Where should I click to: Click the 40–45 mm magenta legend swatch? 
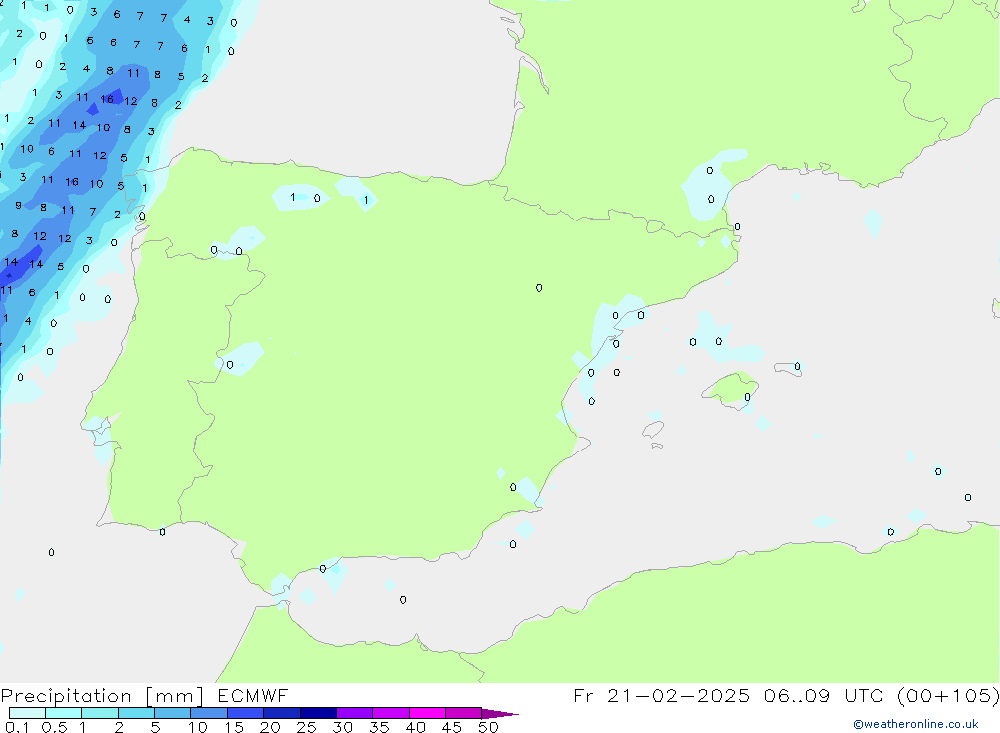[x=427, y=713]
